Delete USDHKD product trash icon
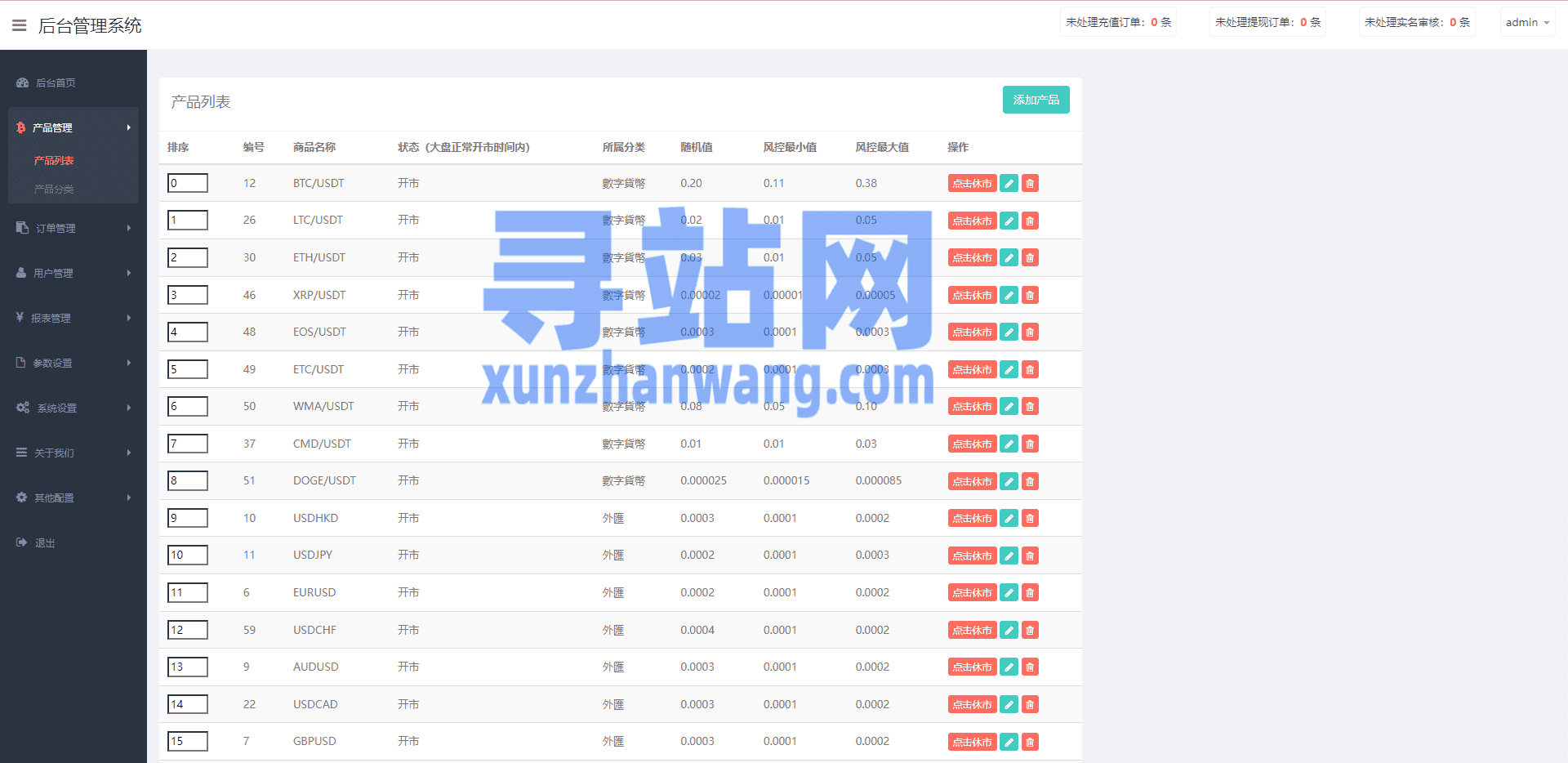This screenshot has height=763, width=1568. (1030, 519)
